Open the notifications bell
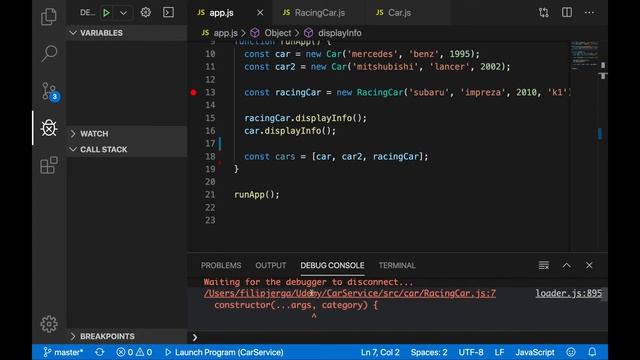 tap(592, 352)
